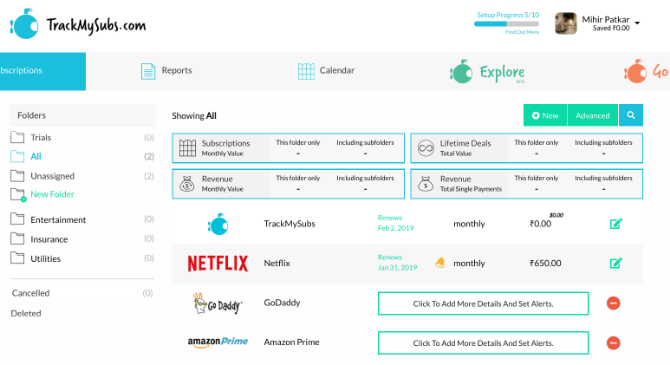The width and height of the screenshot is (670, 365).
Task: Remove the Amazon Prime entry
Action: coord(614,343)
